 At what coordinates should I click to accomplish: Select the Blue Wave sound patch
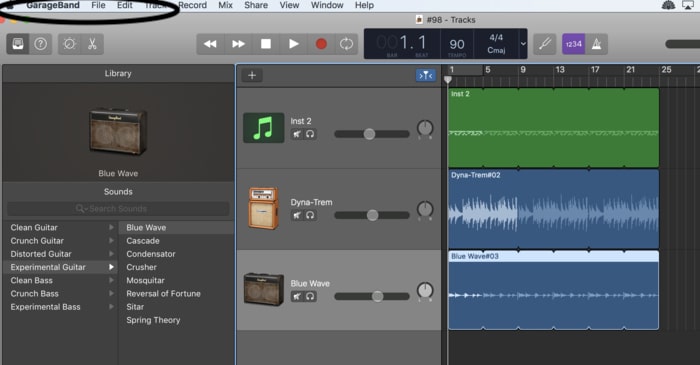[x=176, y=228]
